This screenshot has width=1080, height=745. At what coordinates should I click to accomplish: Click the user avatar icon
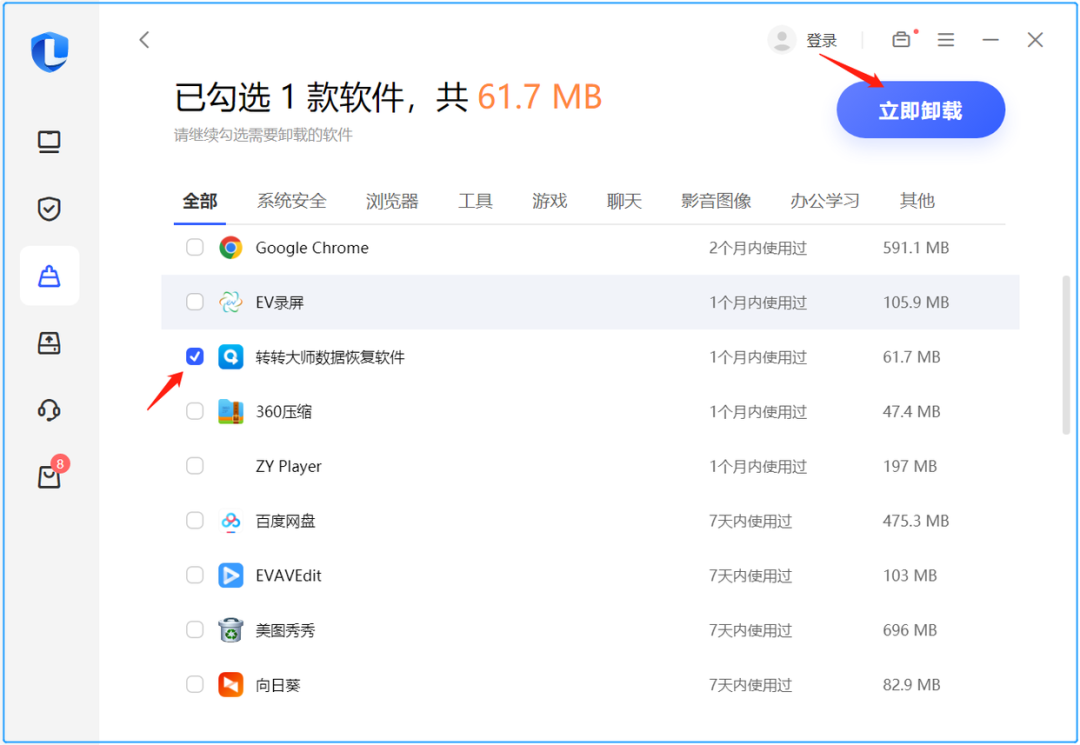click(782, 40)
